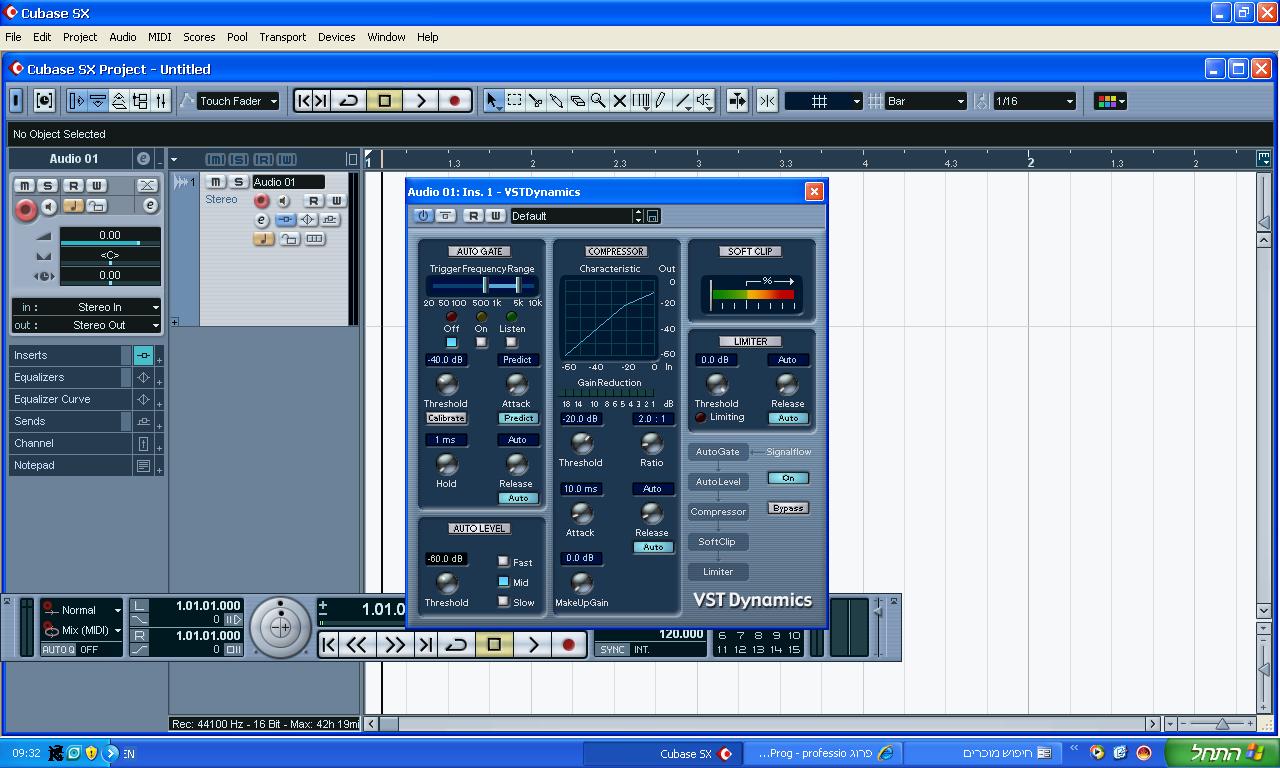Click the Store Effect save icon
Image resolution: width=1280 pixels, height=768 pixels.
coord(653,216)
